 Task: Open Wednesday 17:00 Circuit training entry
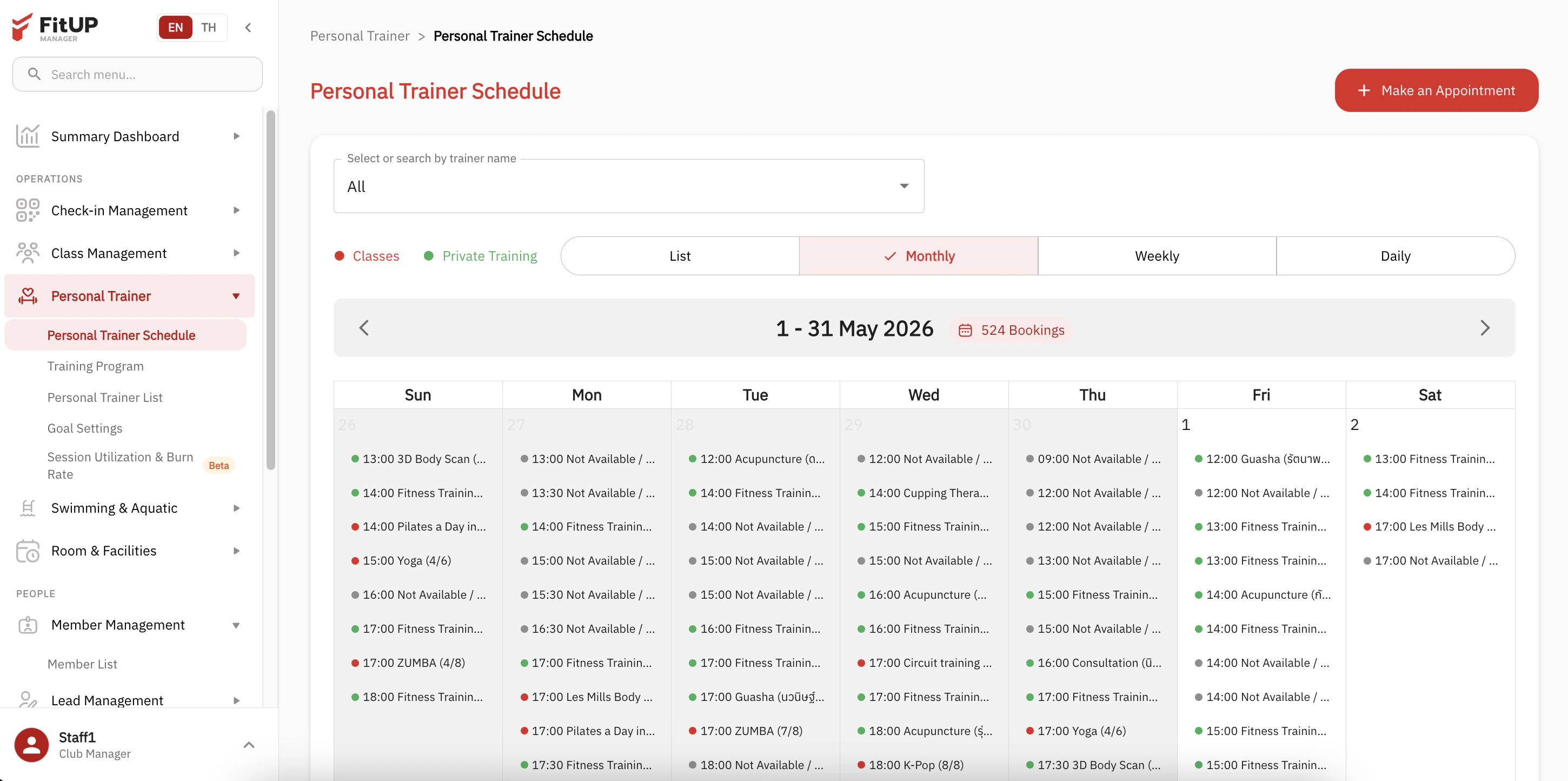coord(925,663)
